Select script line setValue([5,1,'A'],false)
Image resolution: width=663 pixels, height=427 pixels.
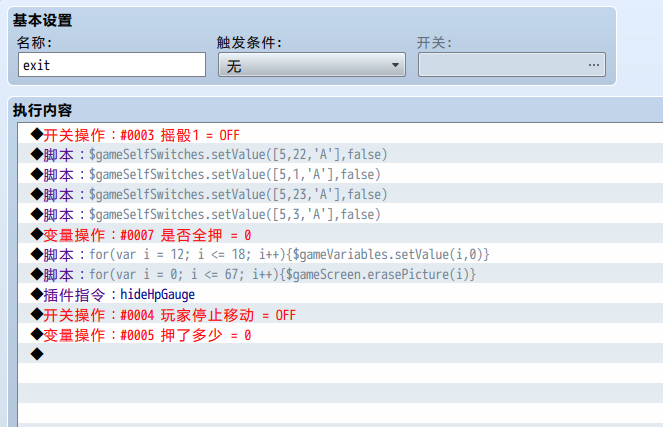(340, 174)
